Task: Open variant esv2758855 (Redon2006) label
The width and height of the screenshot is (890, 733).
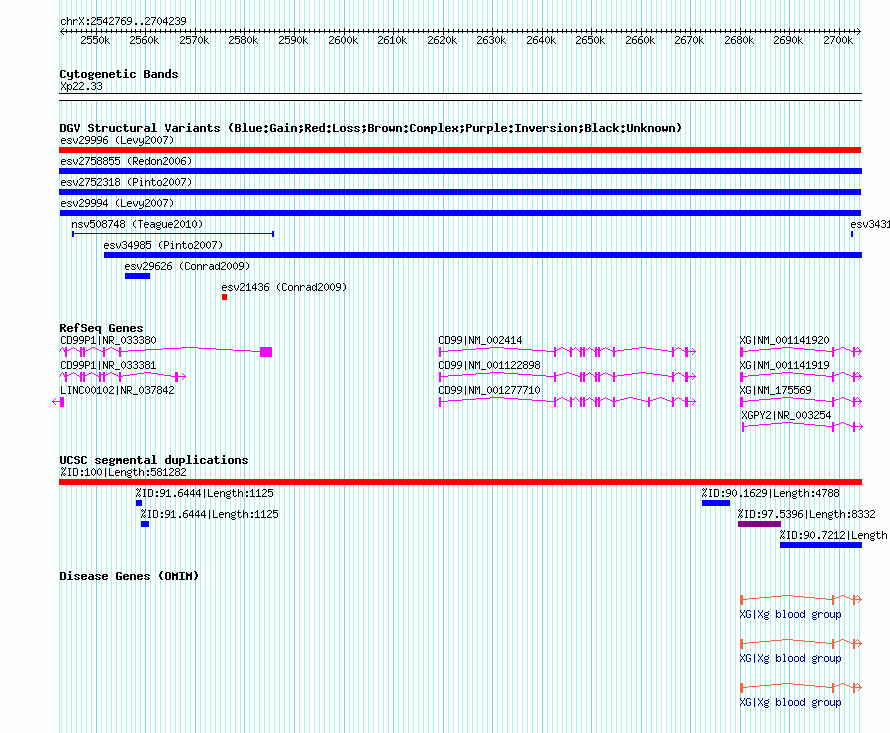Action: click(x=126, y=161)
